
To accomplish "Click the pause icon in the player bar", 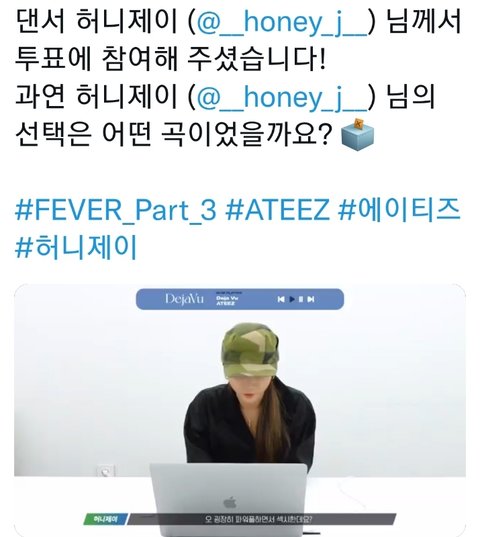I will (x=301, y=299).
